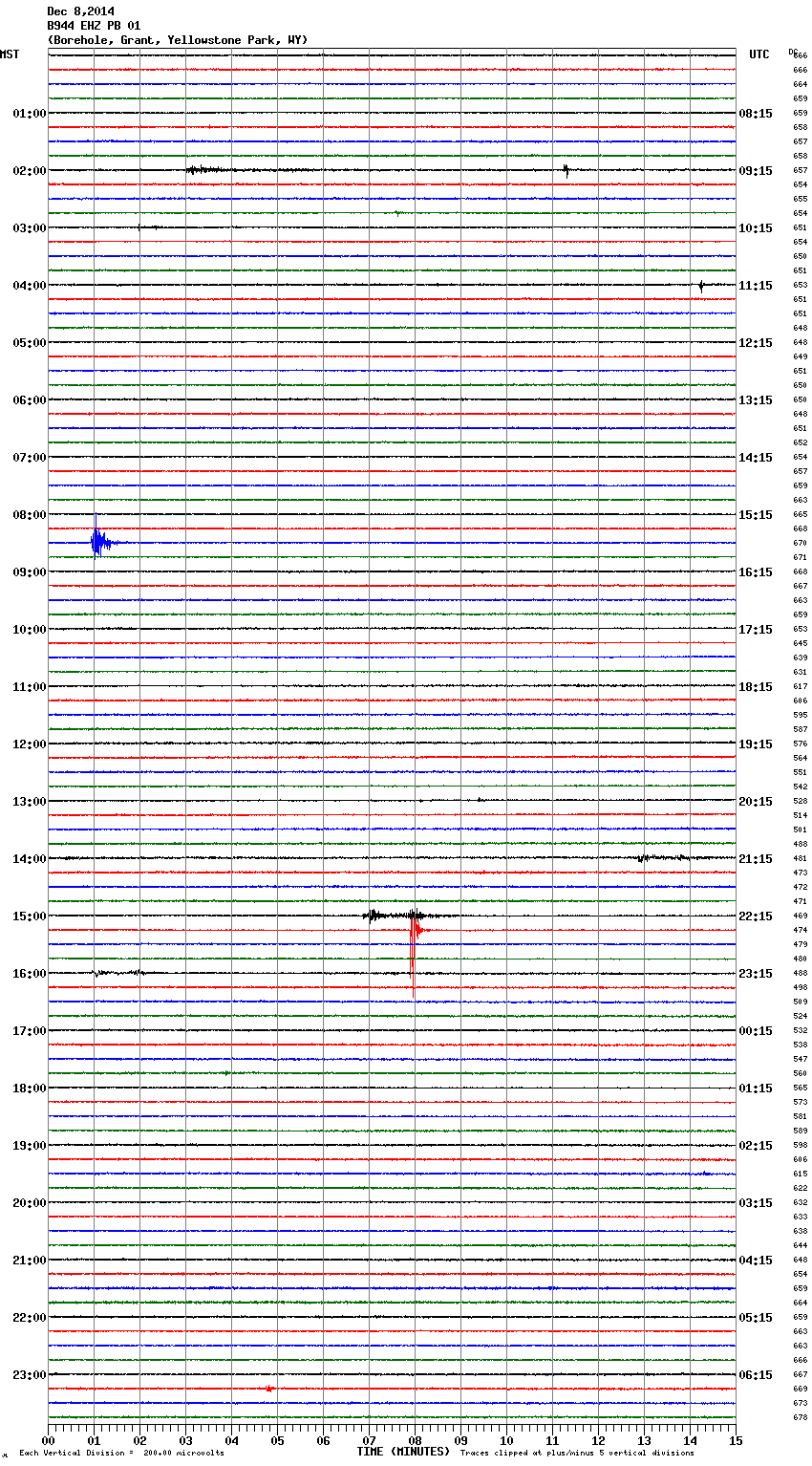Viewport: 812px width, 1466px height.
Task: Click the date header 'Dec 8,2014'
Action: coord(81,11)
